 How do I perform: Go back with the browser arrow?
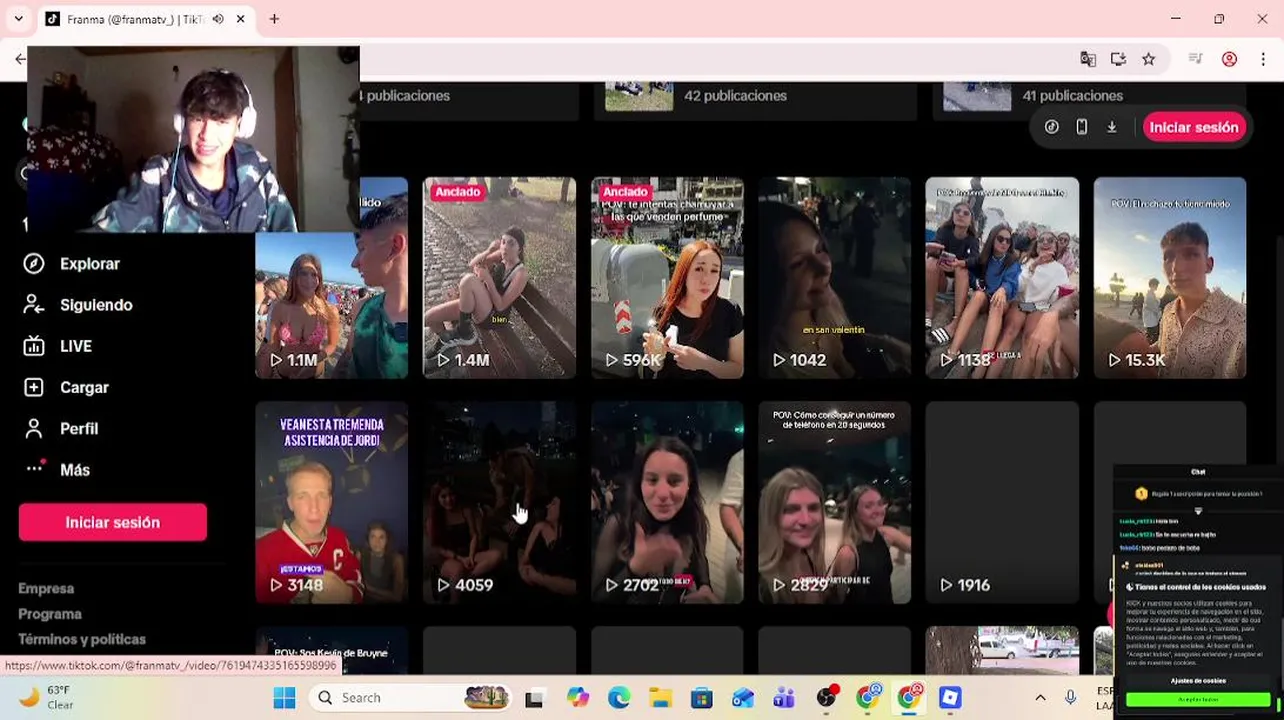pyautogui.click(x=19, y=59)
